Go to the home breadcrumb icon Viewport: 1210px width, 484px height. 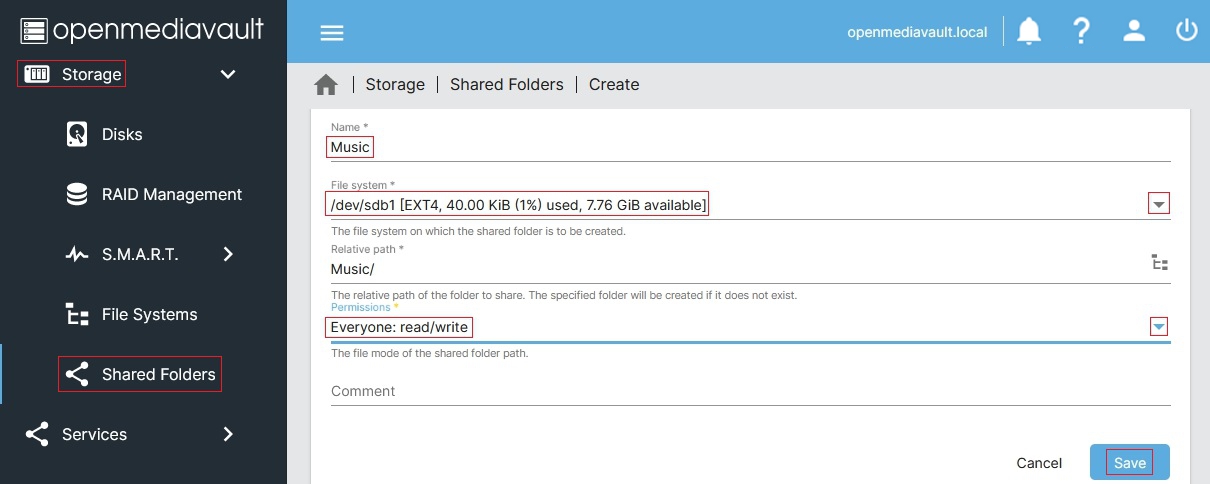[x=326, y=85]
